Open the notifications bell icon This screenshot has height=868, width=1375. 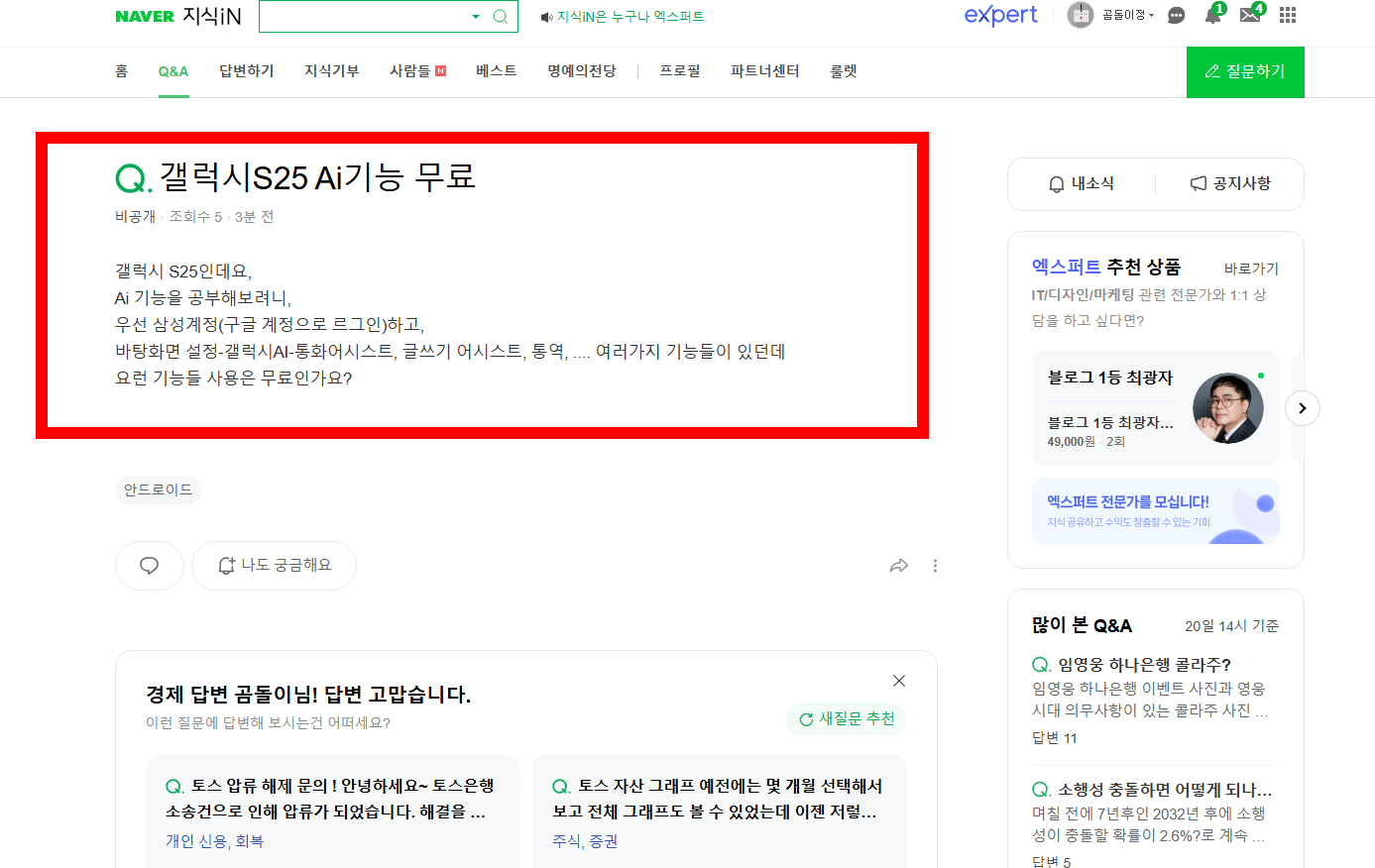[1213, 15]
